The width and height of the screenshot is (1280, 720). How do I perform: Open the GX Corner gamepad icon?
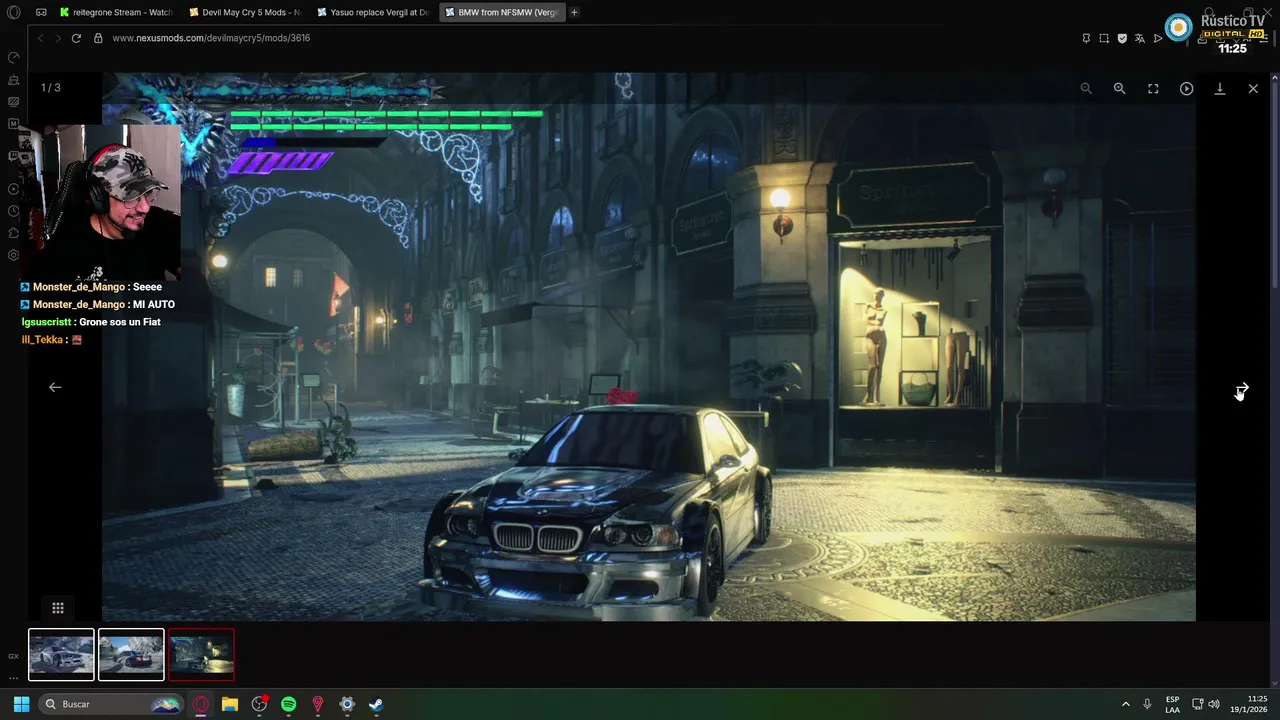(x=41, y=12)
